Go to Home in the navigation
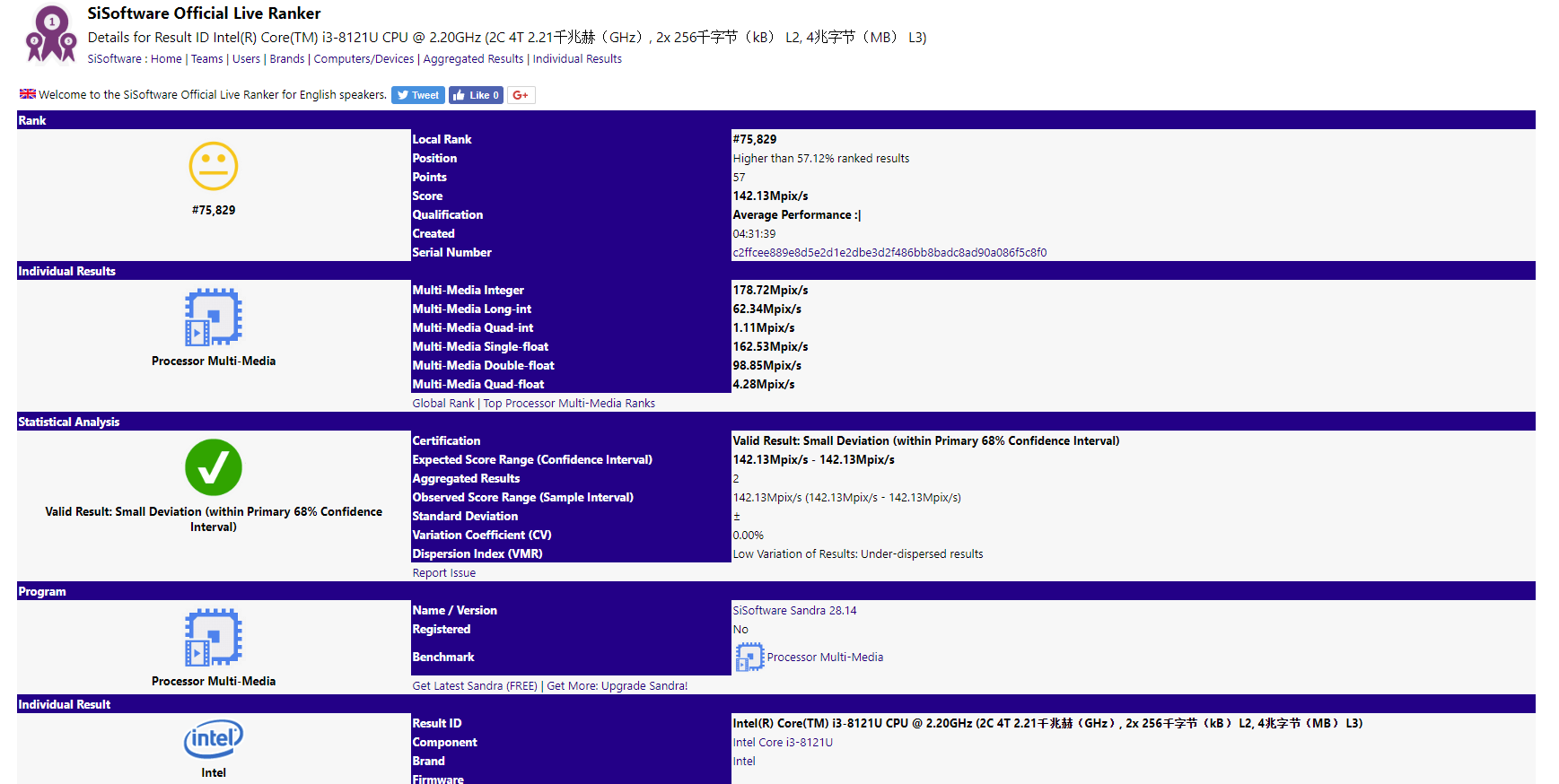The height and width of the screenshot is (784, 1559). click(x=166, y=59)
